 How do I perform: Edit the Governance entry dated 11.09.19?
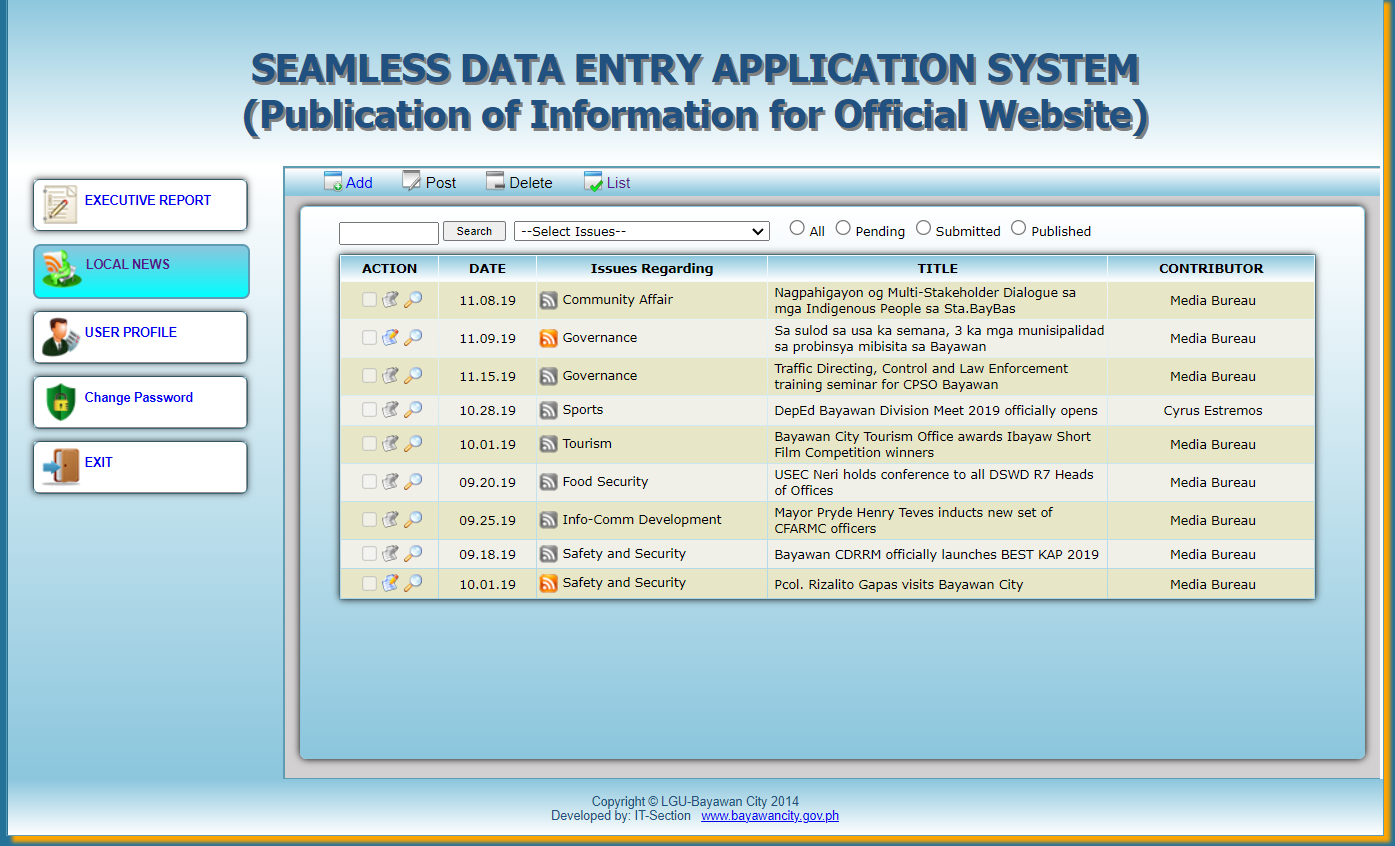391,337
